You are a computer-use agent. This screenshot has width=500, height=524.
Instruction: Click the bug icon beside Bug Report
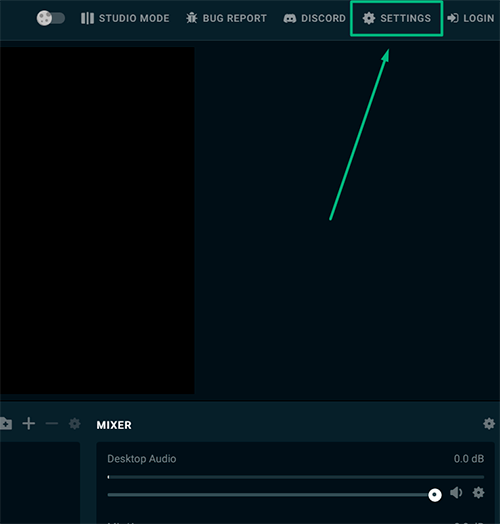[192, 18]
